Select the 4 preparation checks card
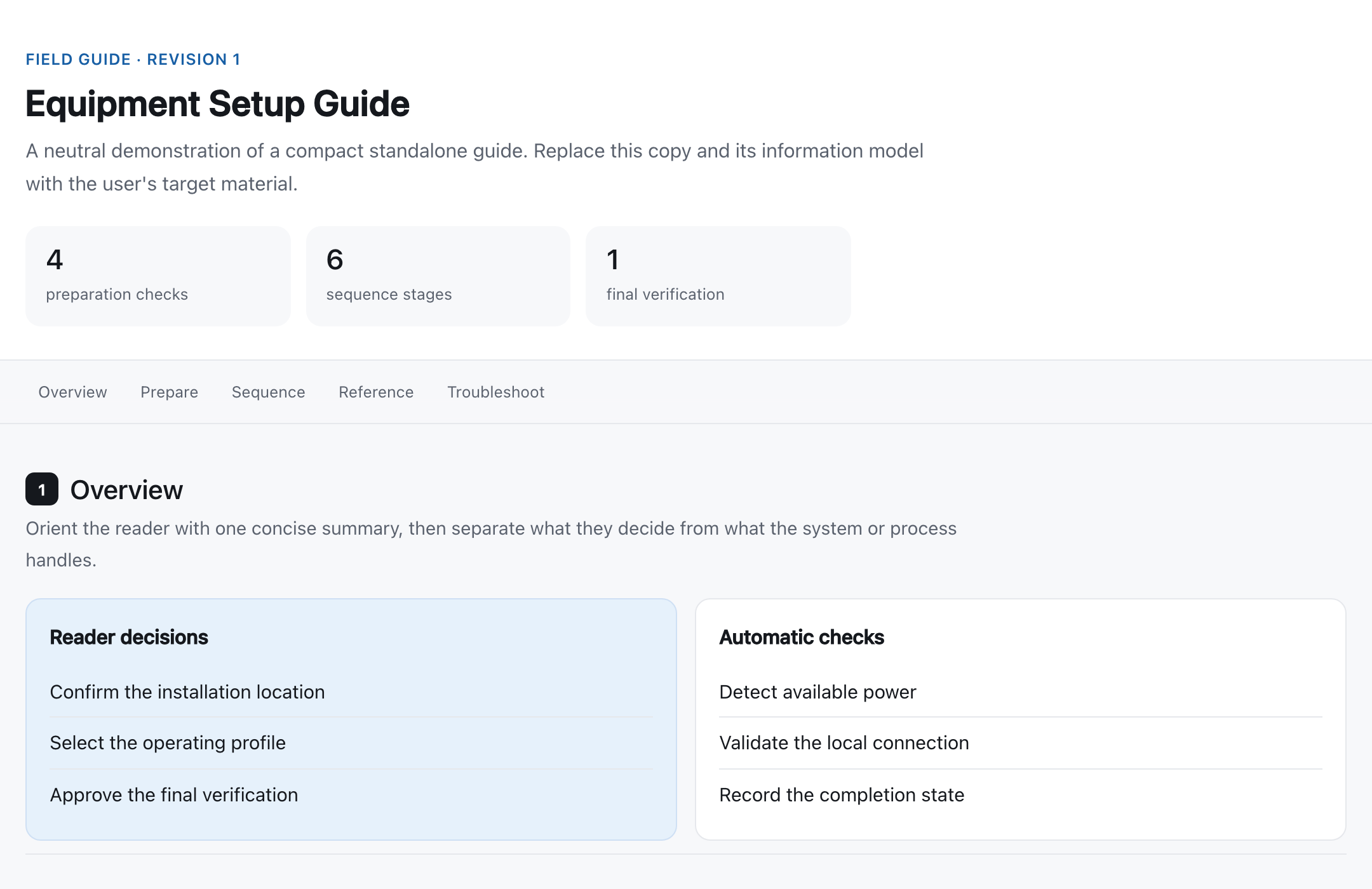Viewport: 1372px width, 889px height. (x=158, y=276)
